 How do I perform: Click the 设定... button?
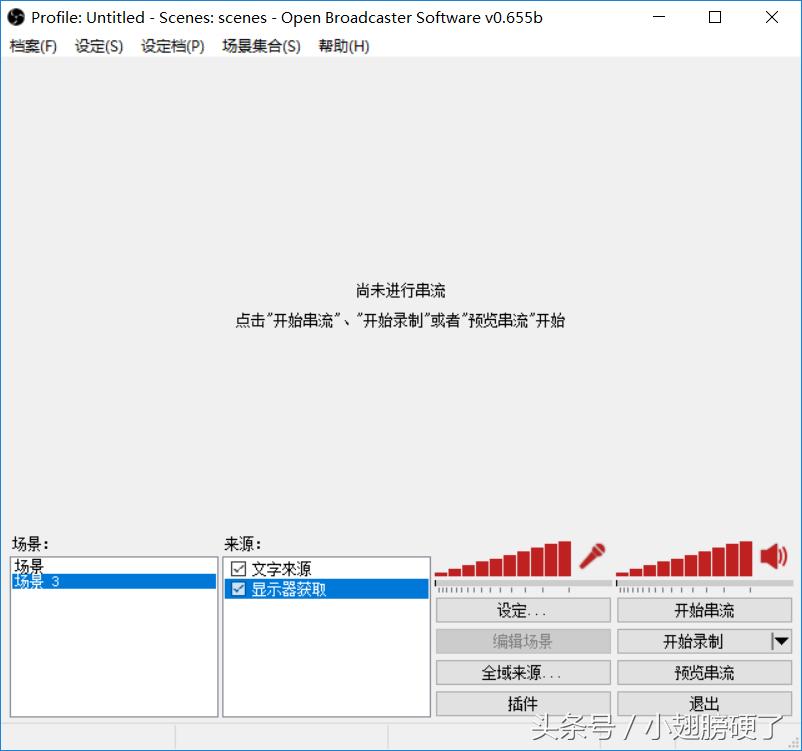point(522,610)
